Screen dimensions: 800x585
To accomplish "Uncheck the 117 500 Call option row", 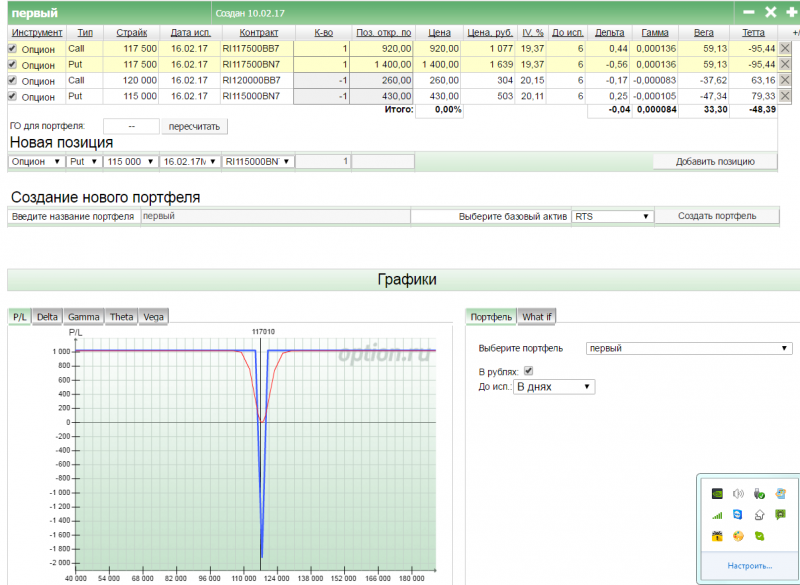I will pyautogui.click(x=13, y=48).
